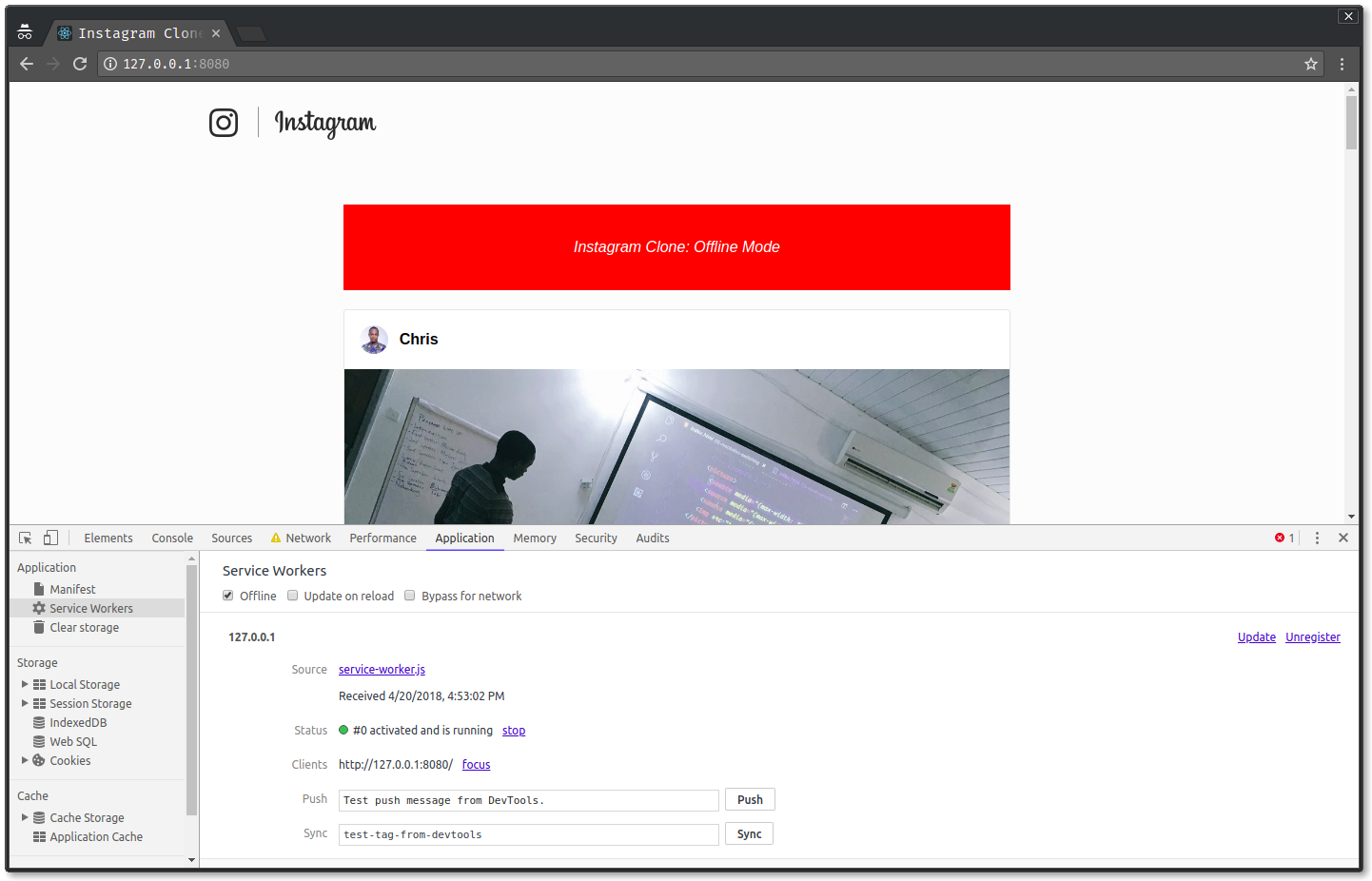
Task: Open the Audits tab
Action: click(653, 538)
